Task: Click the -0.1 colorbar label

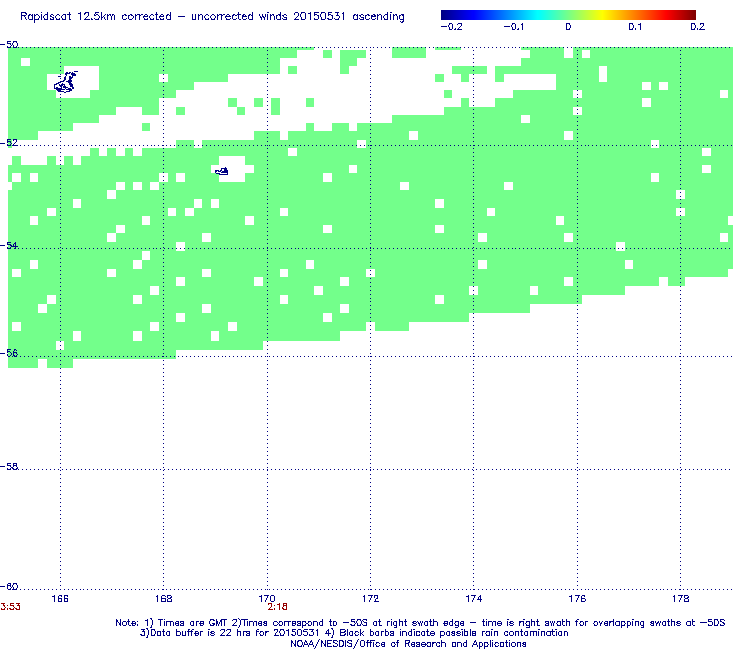Action: click(513, 27)
